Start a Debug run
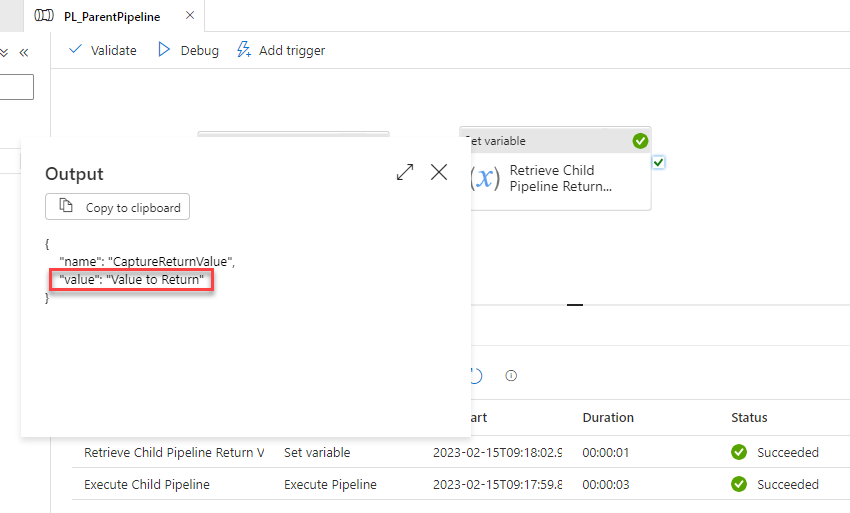 (x=188, y=50)
